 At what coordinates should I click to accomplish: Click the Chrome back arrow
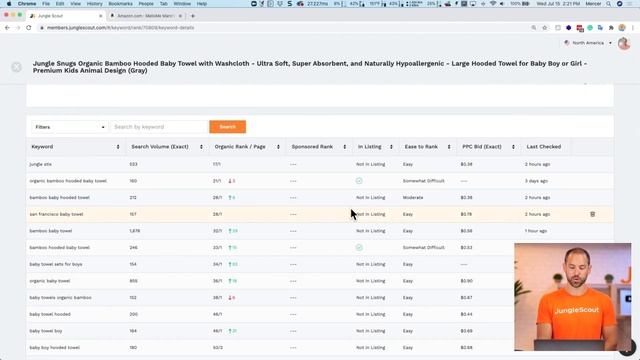pyautogui.click(x=7, y=28)
